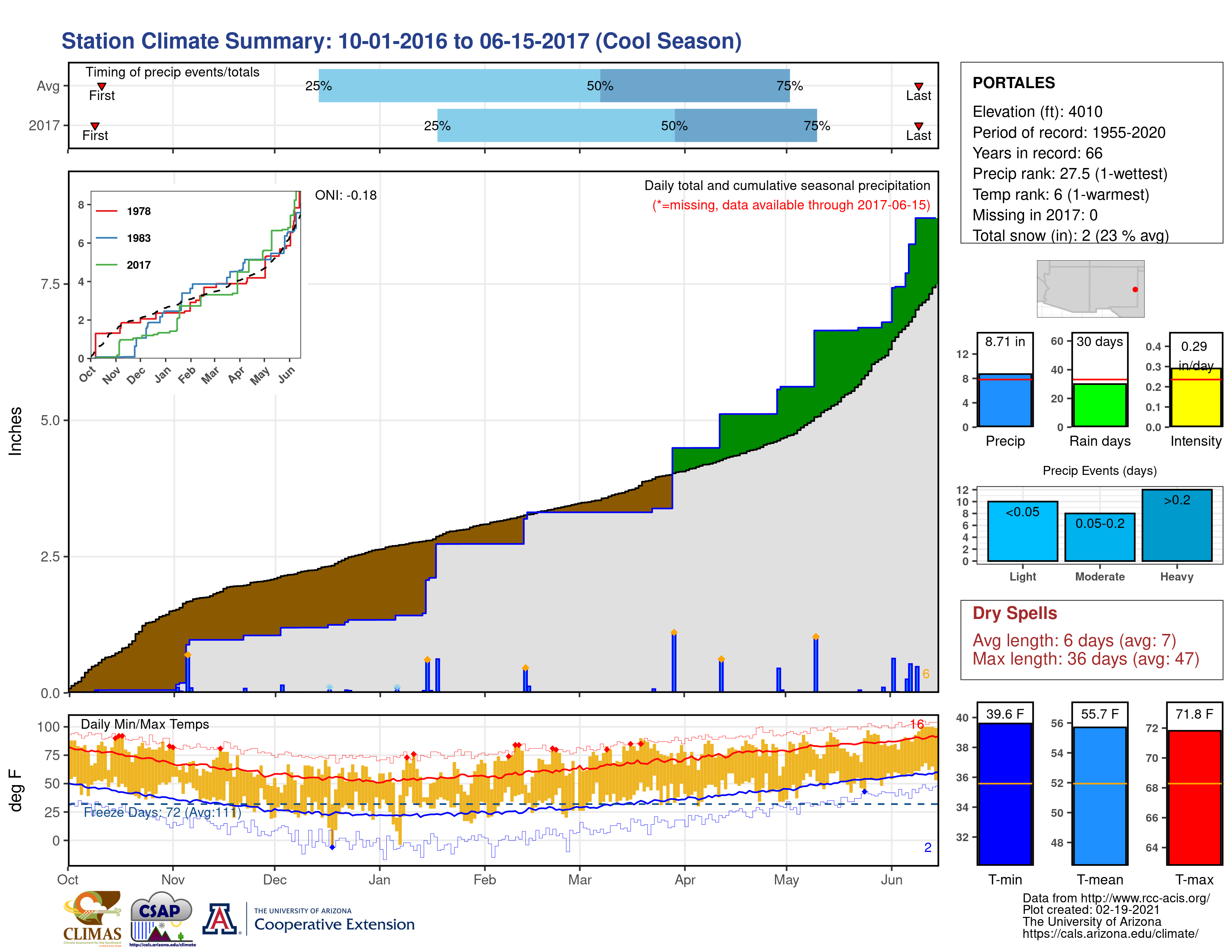Click the red station dot on the map
Viewport: 1232px width, 952px height.
pos(1135,289)
